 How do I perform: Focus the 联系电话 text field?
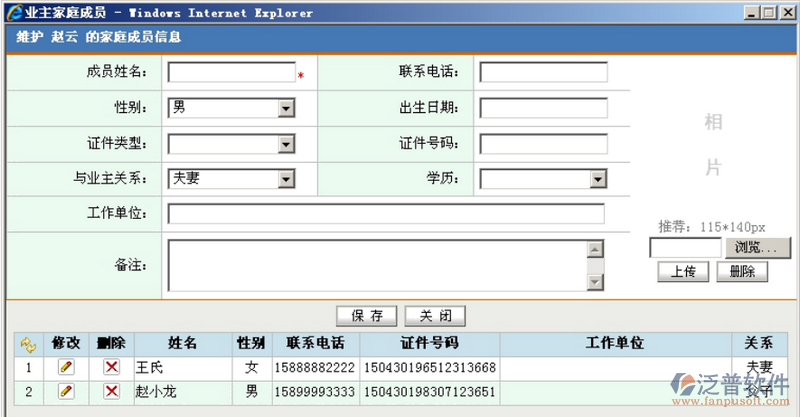tap(543, 72)
